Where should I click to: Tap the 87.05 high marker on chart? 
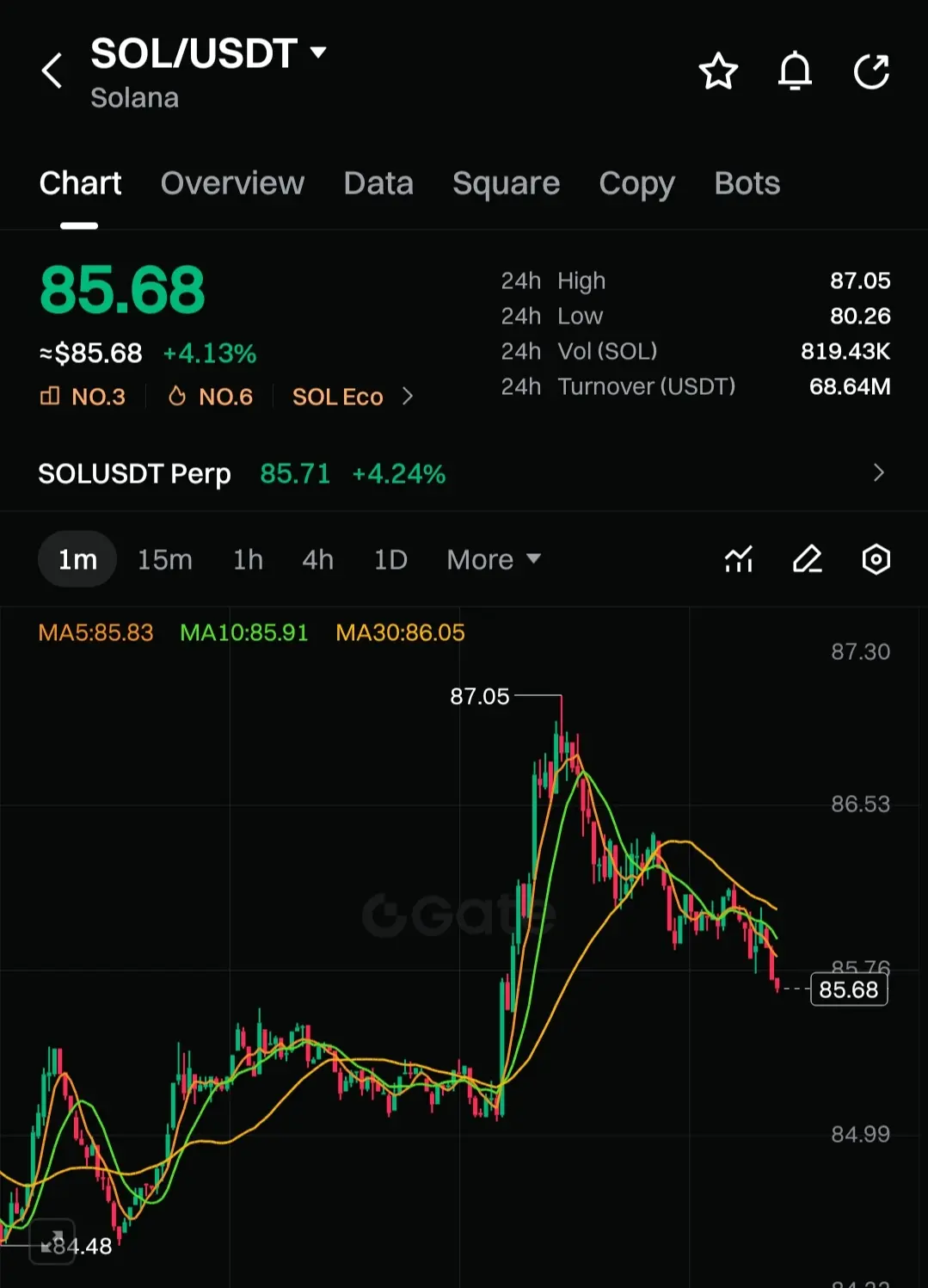480,696
